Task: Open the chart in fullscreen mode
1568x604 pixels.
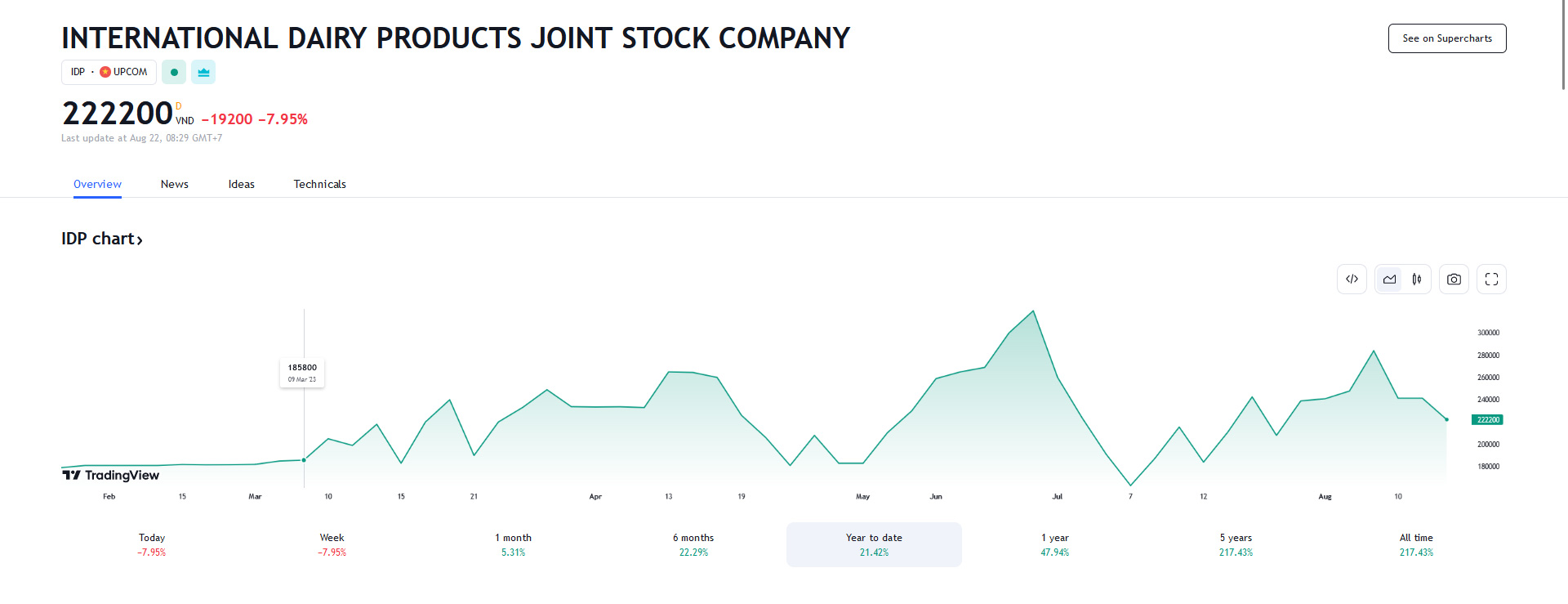Action: (x=1491, y=280)
